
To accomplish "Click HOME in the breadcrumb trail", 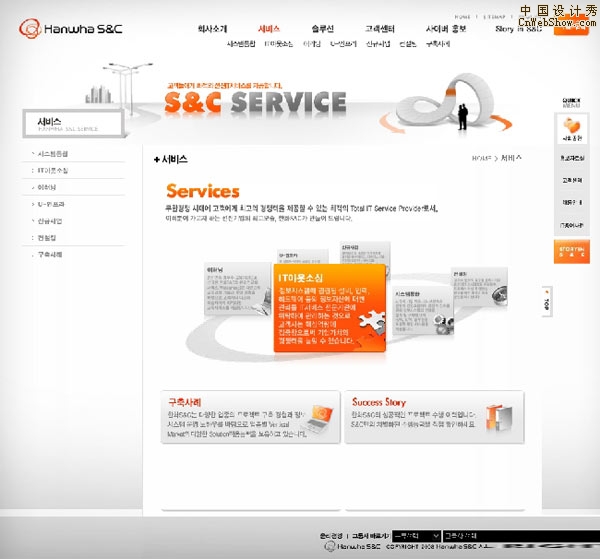I will (481, 158).
